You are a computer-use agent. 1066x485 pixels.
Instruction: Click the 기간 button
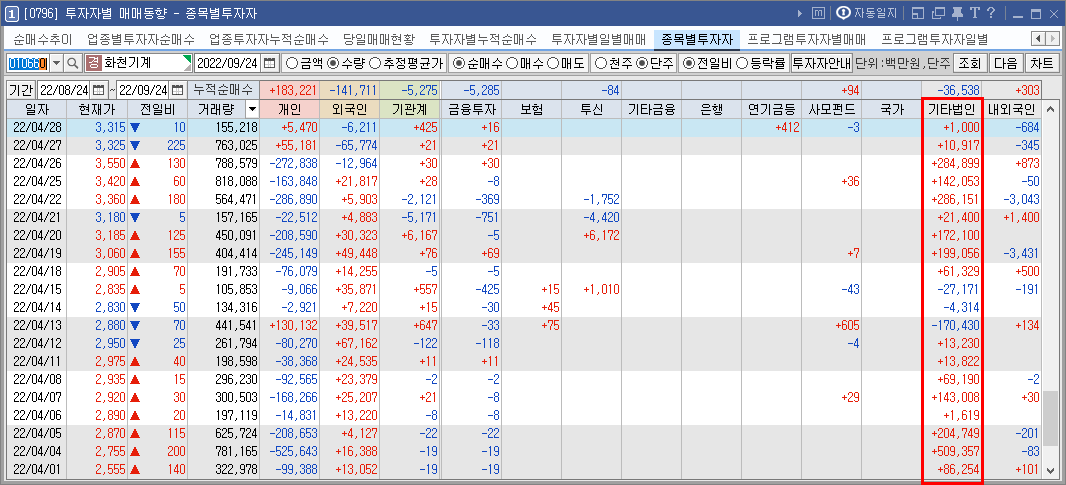[21, 90]
